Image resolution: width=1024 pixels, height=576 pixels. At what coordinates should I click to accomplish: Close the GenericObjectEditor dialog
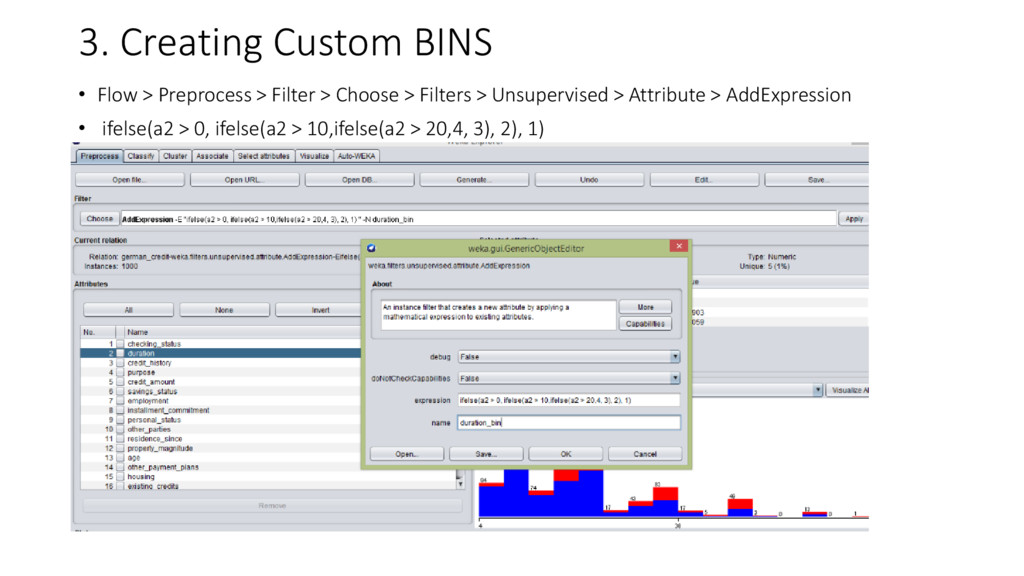(679, 246)
